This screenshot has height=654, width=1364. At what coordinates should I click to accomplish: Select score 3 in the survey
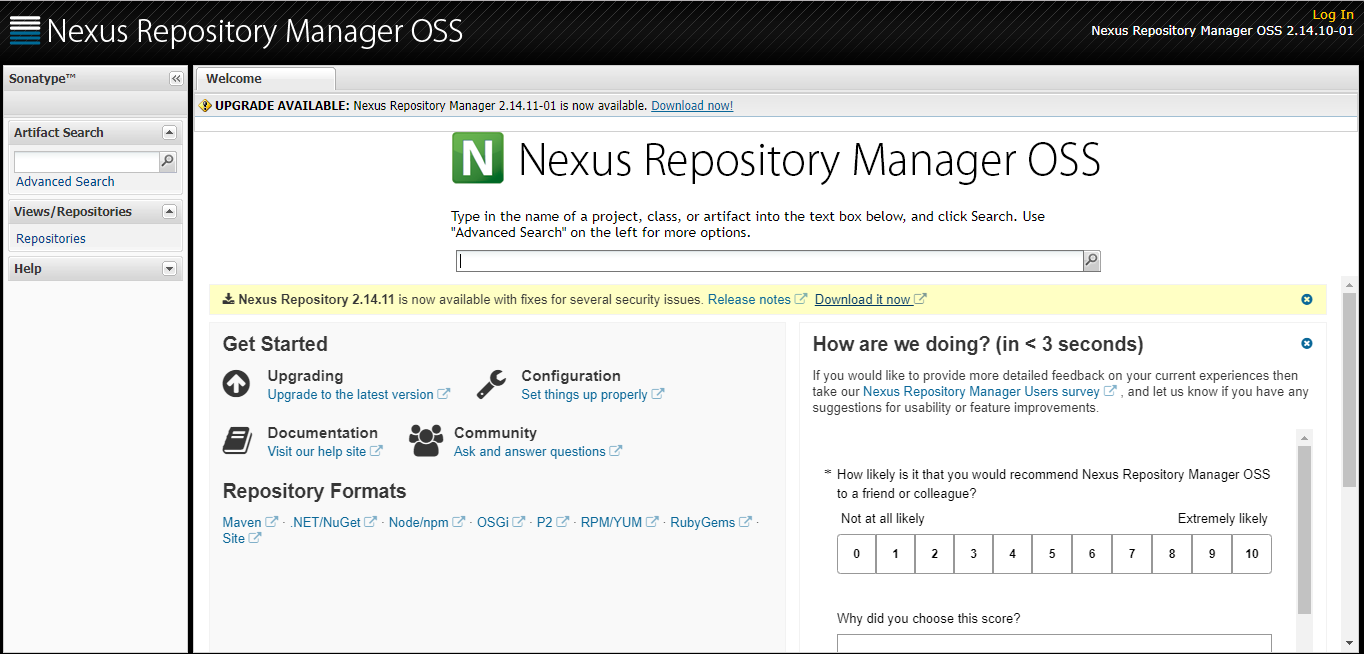pyautogui.click(x=974, y=554)
